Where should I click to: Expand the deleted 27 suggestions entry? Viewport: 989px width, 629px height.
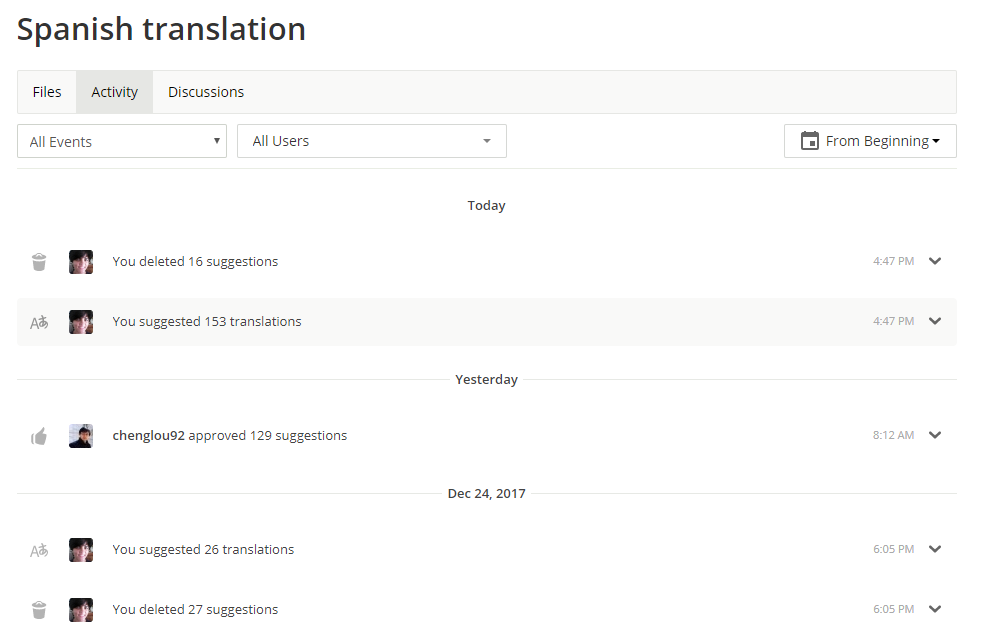click(935, 609)
